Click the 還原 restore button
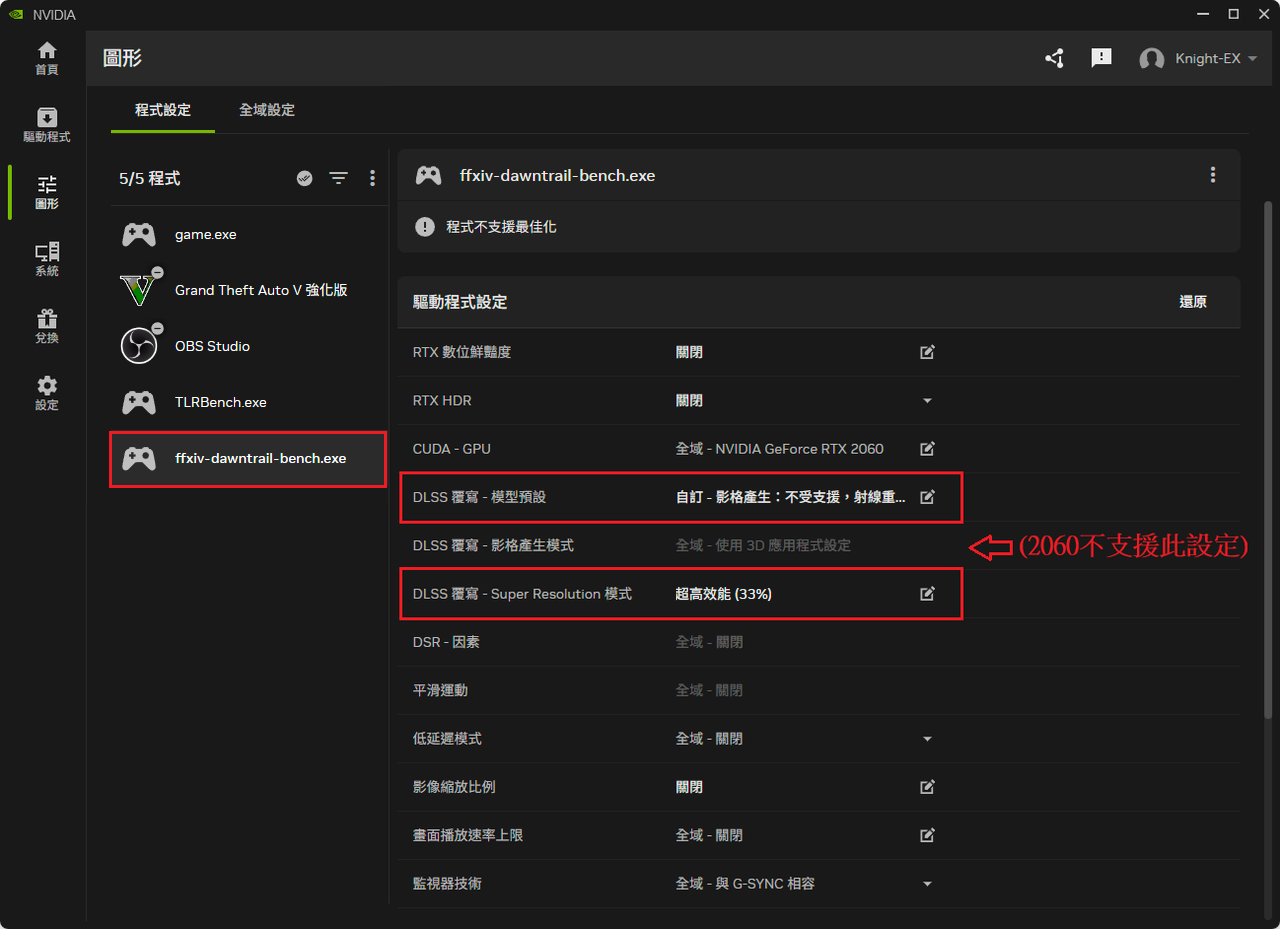Viewport: 1280px width, 929px height. click(1193, 302)
